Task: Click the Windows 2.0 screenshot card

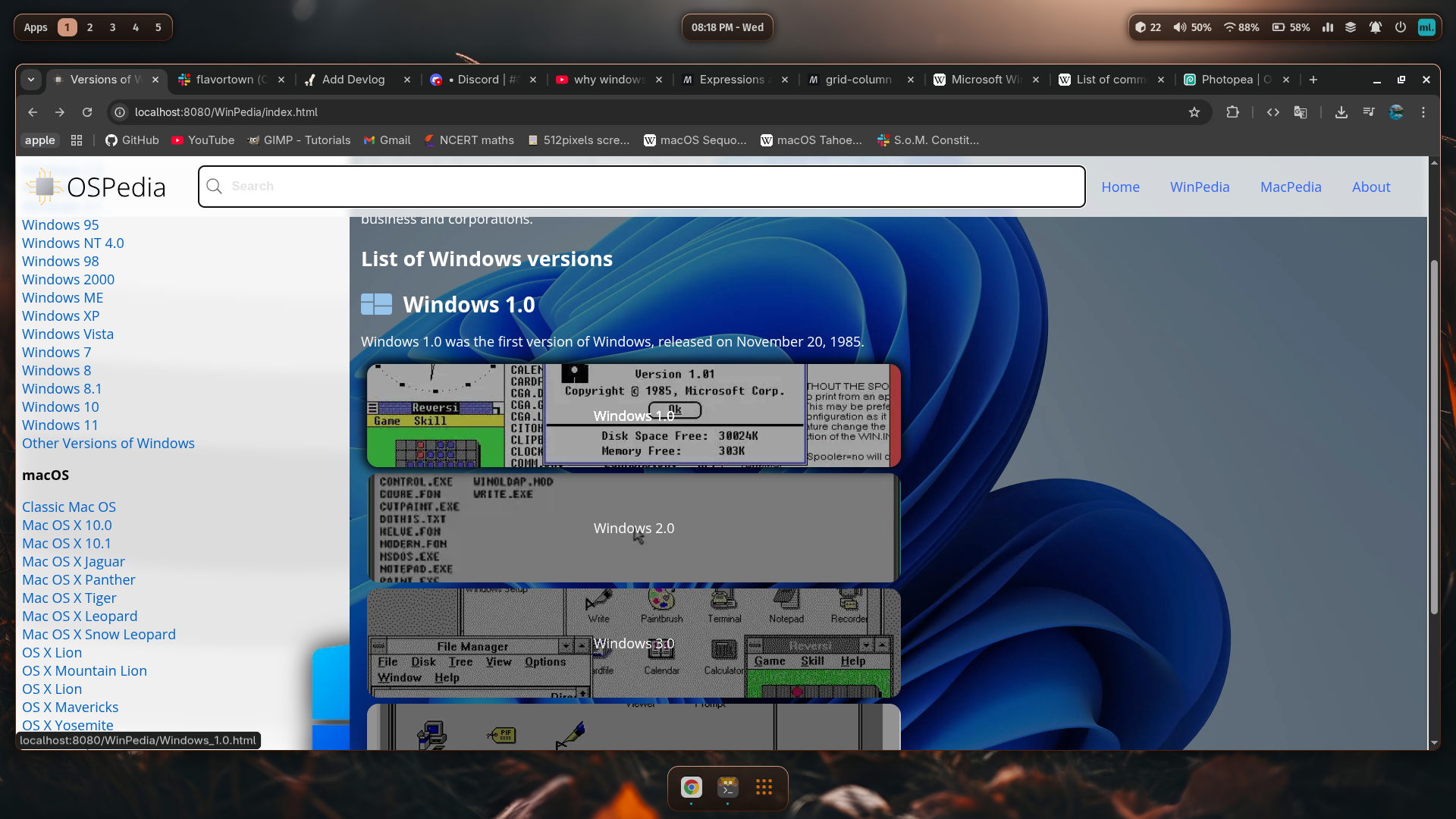Action: click(x=633, y=528)
